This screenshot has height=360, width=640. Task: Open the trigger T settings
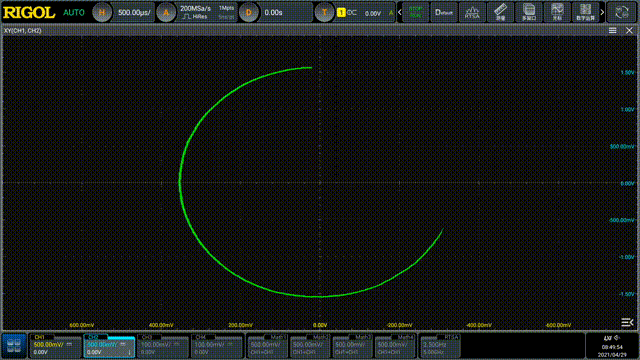(x=324, y=13)
